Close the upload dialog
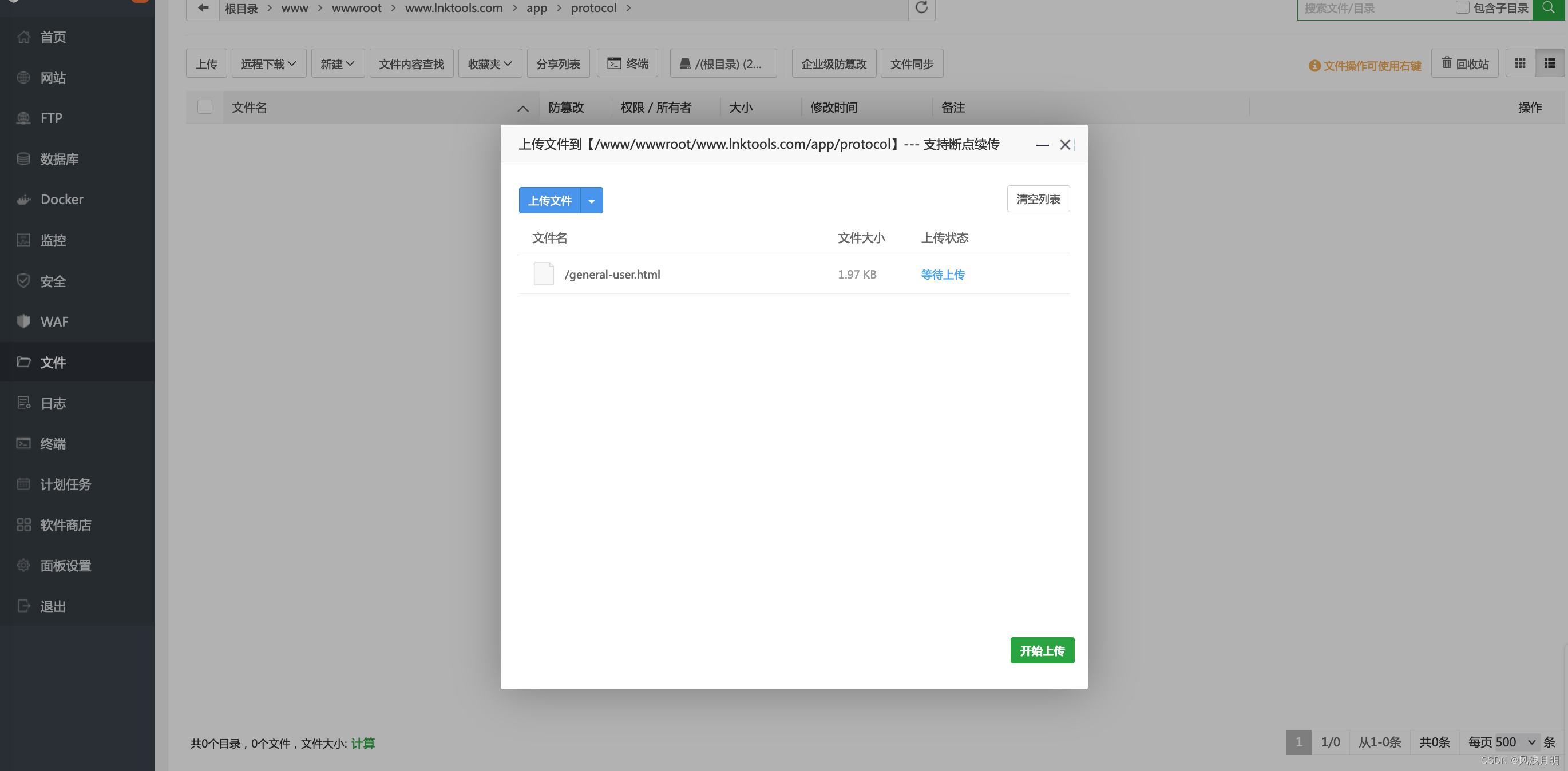This screenshot has width=1568, height=771. pos(1065,145)
